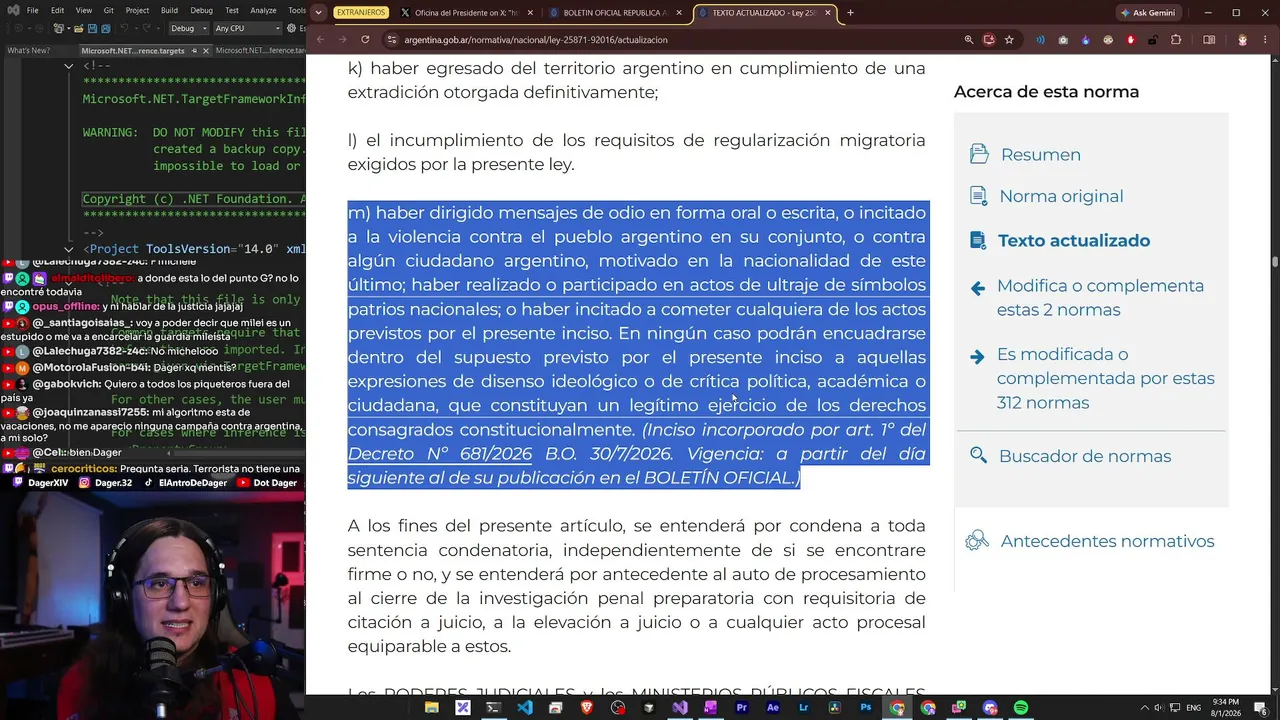
Task: Open the Resumen icon in the sidebar
Action: 979,154
